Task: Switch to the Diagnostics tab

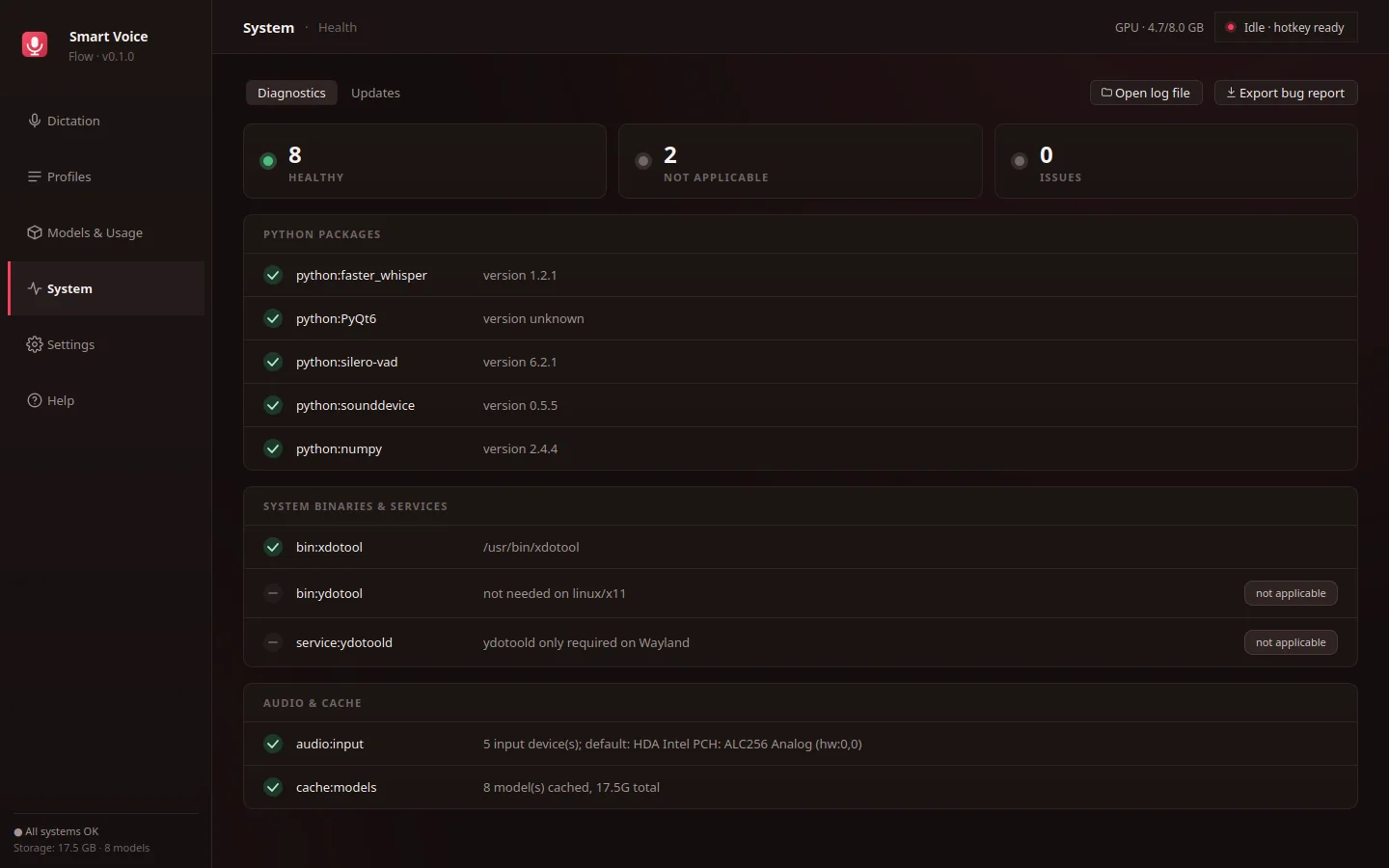Action: 291,93
